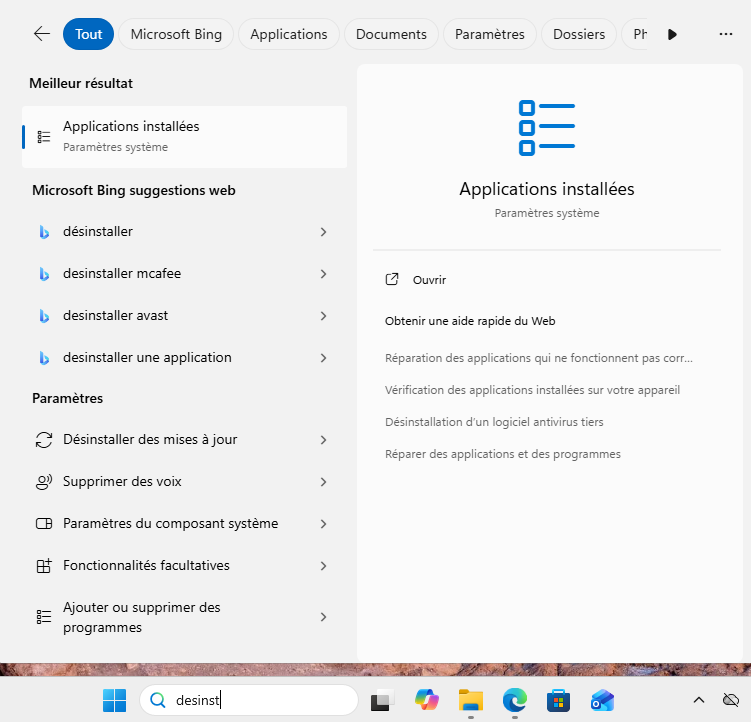Show hidden system tray icons

point(699,700)
